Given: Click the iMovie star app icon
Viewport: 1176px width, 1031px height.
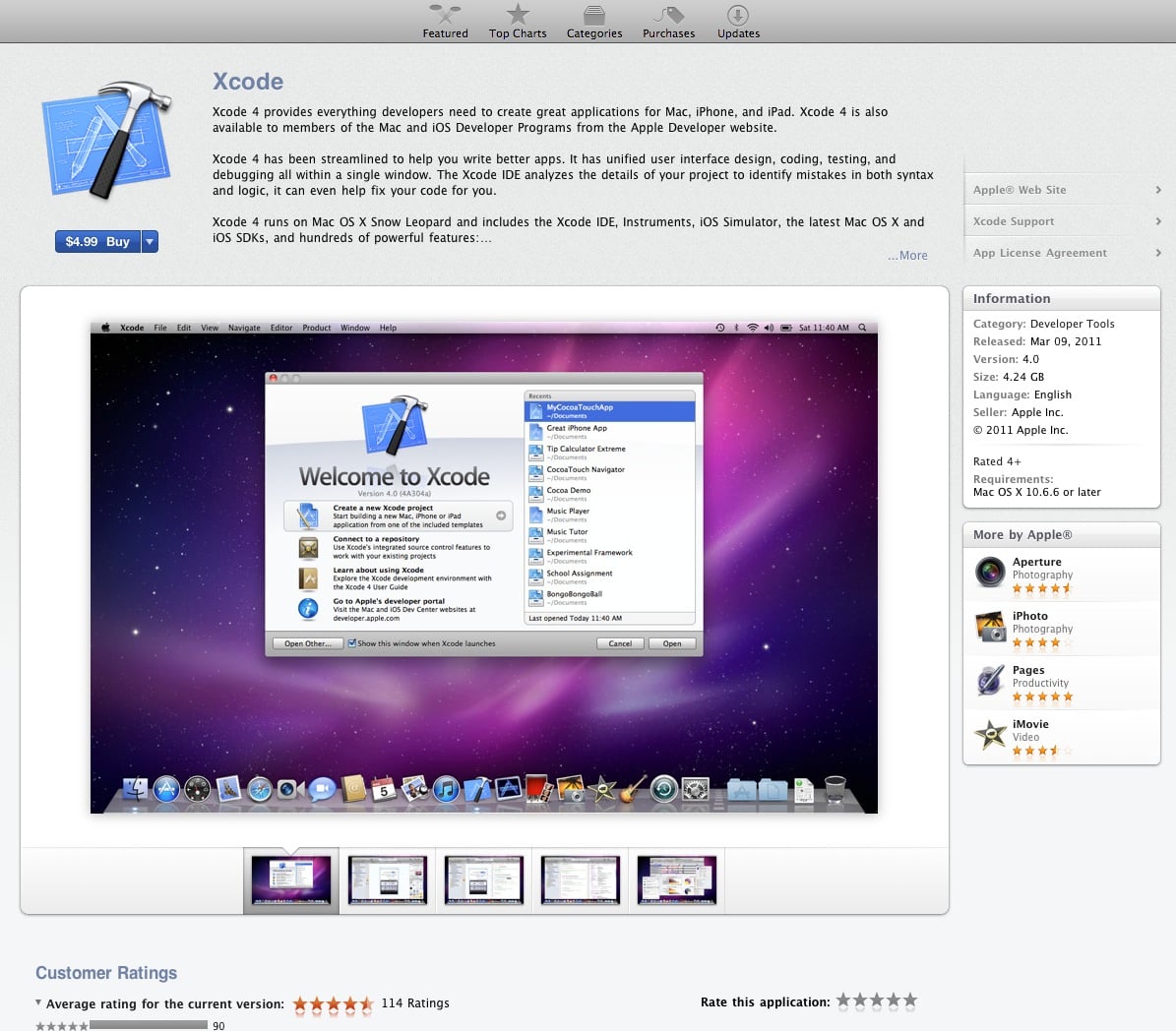Looking at the screenshot, I should (990, 735).
